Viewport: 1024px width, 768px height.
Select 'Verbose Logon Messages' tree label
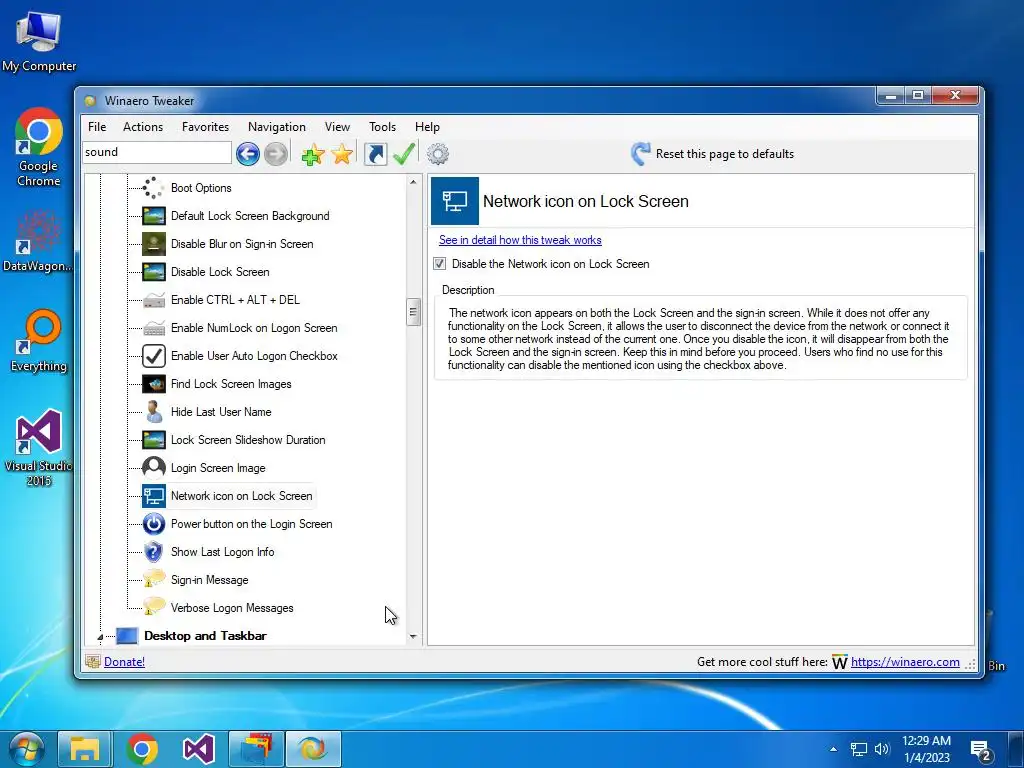[232, 608]
